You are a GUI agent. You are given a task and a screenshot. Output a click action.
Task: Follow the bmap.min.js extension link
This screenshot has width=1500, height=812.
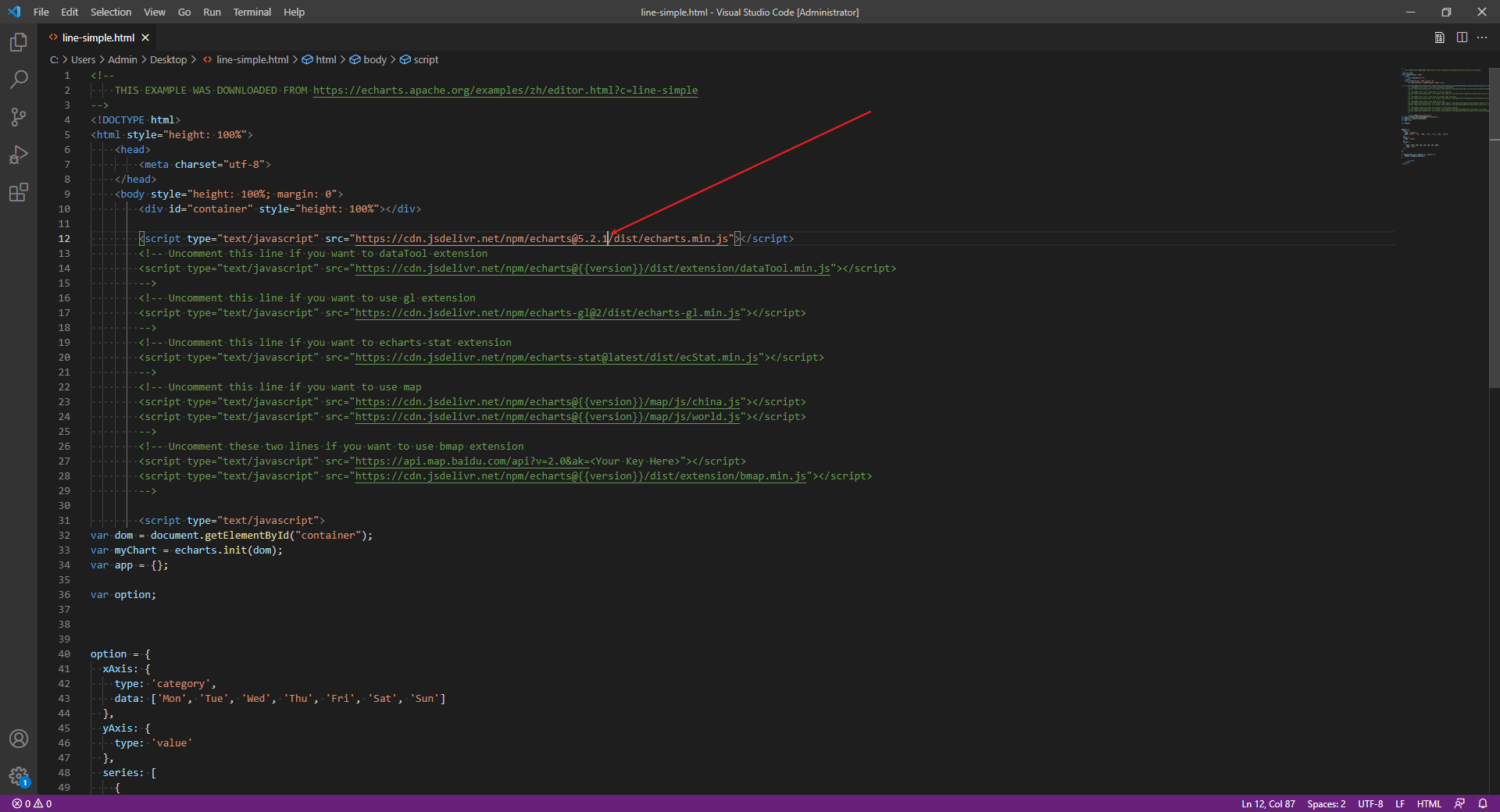point(580,476)
